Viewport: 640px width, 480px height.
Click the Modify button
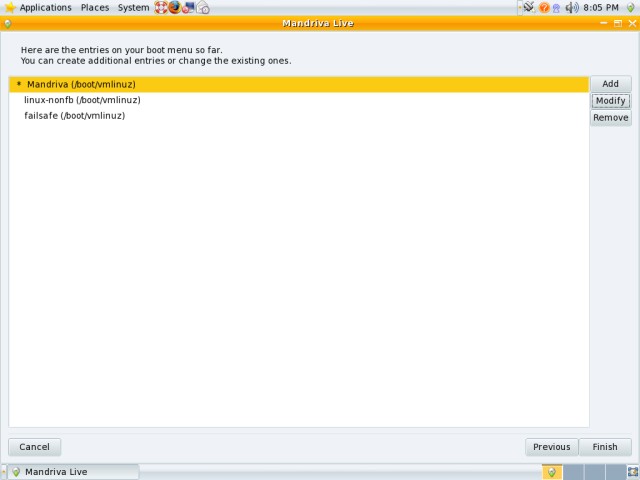611,101
